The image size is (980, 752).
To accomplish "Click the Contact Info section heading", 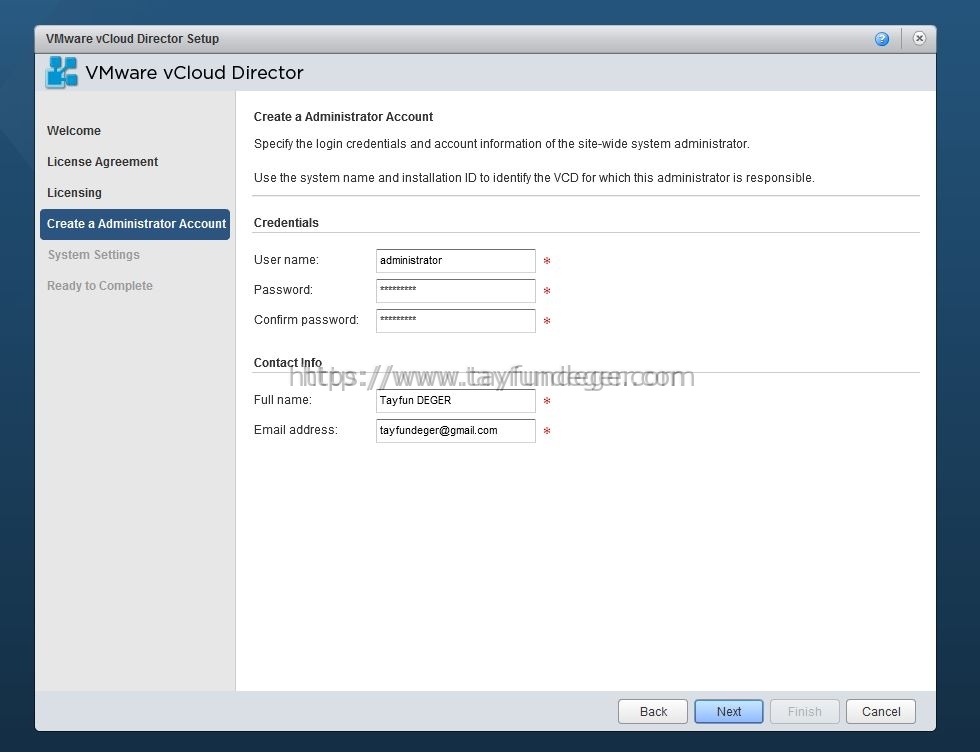I will 288,363.
